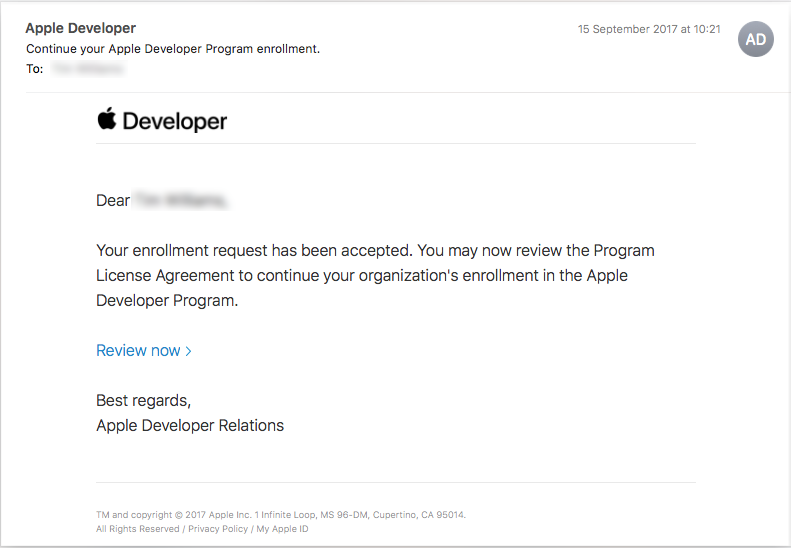The image size is (791, 548).
Task: Select the Apple logo in the Developer header
Action: [106, 119]
